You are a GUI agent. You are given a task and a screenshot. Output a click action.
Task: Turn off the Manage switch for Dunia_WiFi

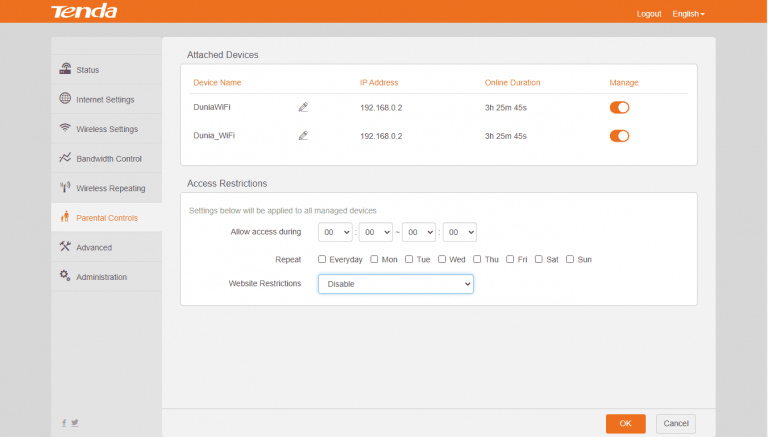(619, 136)
